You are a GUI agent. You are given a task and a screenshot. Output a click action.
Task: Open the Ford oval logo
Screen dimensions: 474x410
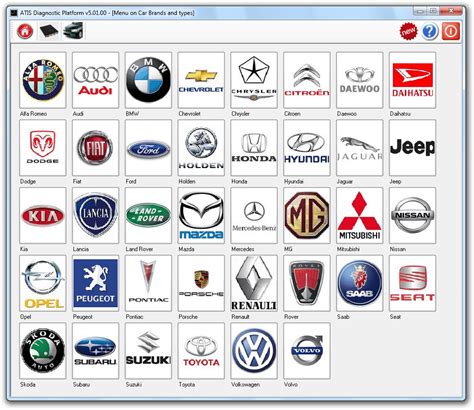pos(148,148)
